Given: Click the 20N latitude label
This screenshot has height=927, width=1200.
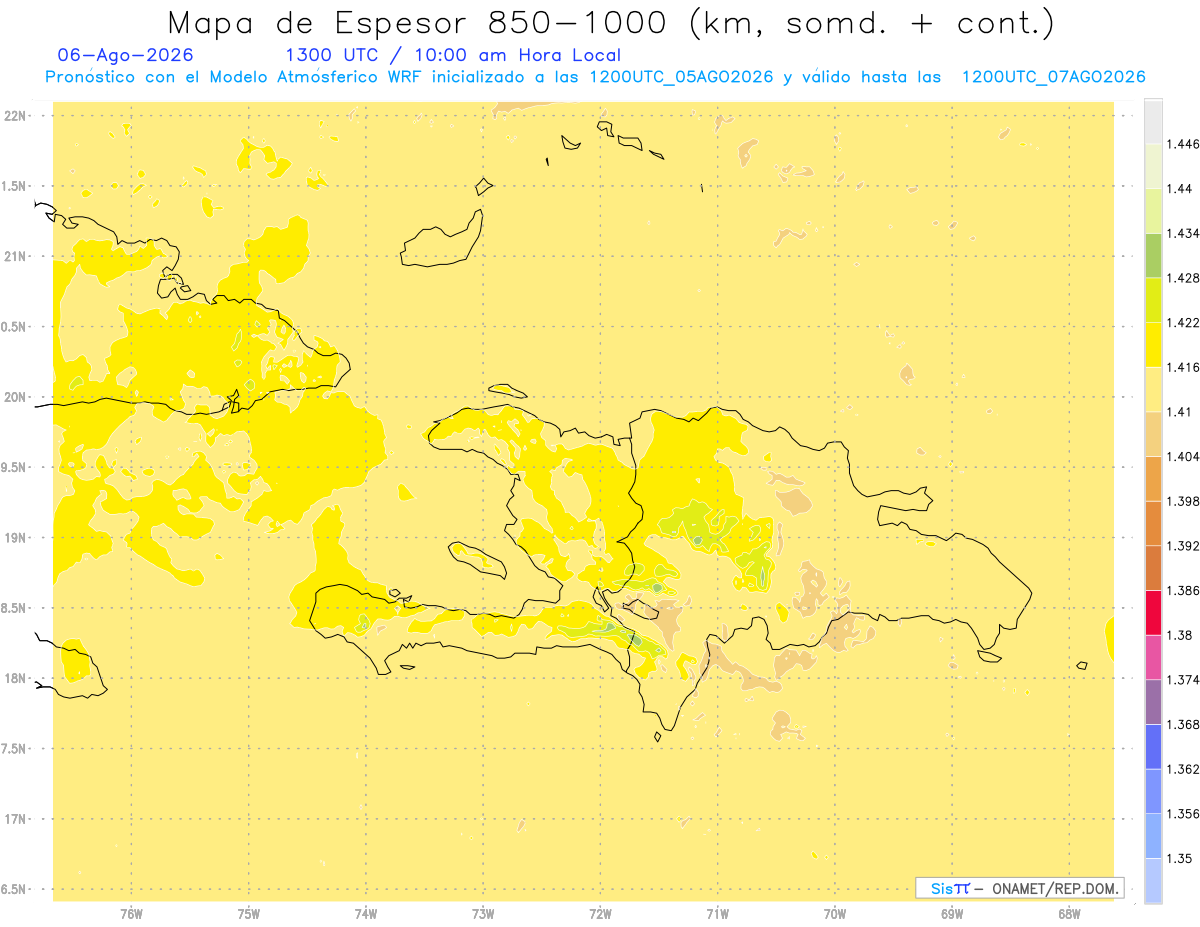Looking at the screenshot, I should point(17,397).
